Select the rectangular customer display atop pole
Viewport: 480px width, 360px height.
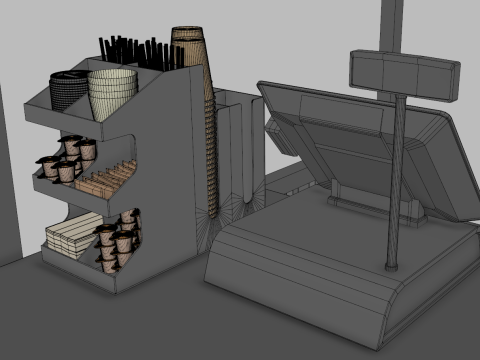[405, 75]
